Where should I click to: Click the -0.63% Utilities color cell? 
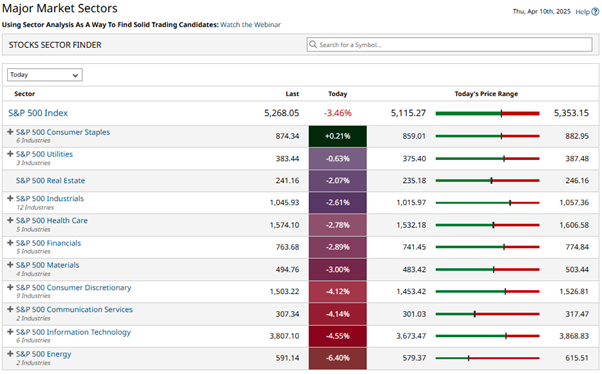338,159
